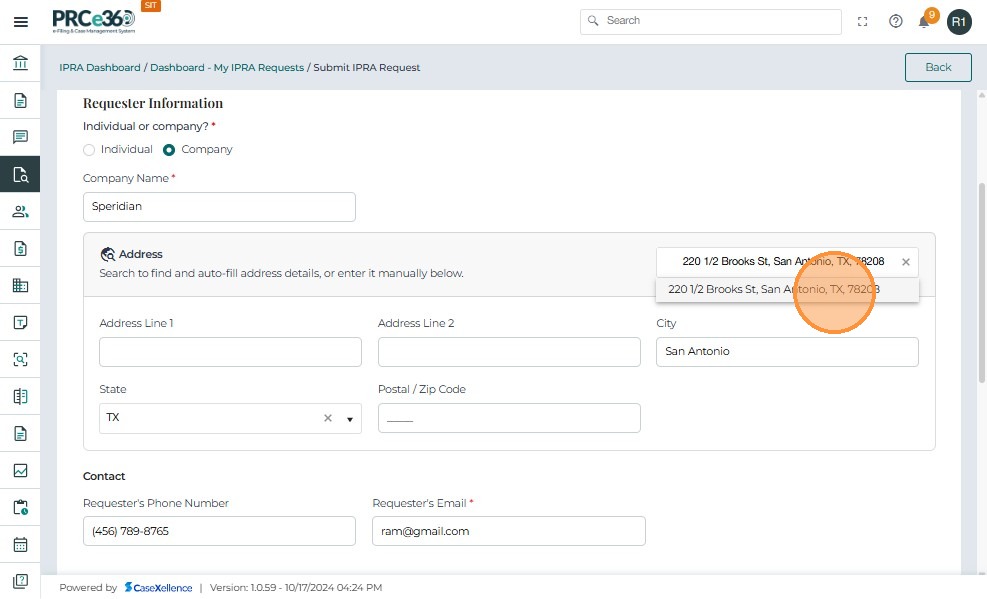Open the hamburger navigation menu
Image resolution: width=987 pixels, height=599 pixels.
20,21
